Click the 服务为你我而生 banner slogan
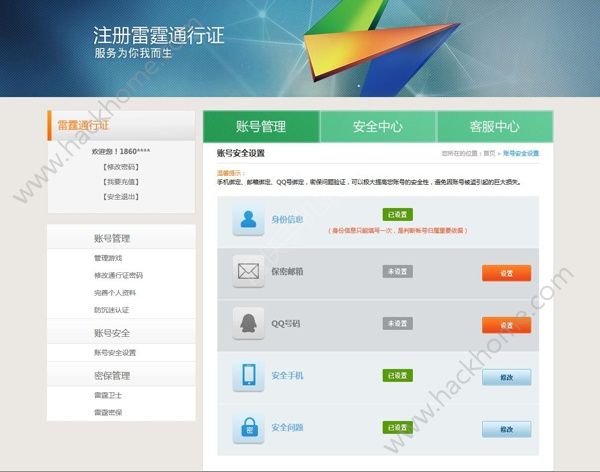The height and width of the screenshot is (472, 600). (x=133, y=53)
